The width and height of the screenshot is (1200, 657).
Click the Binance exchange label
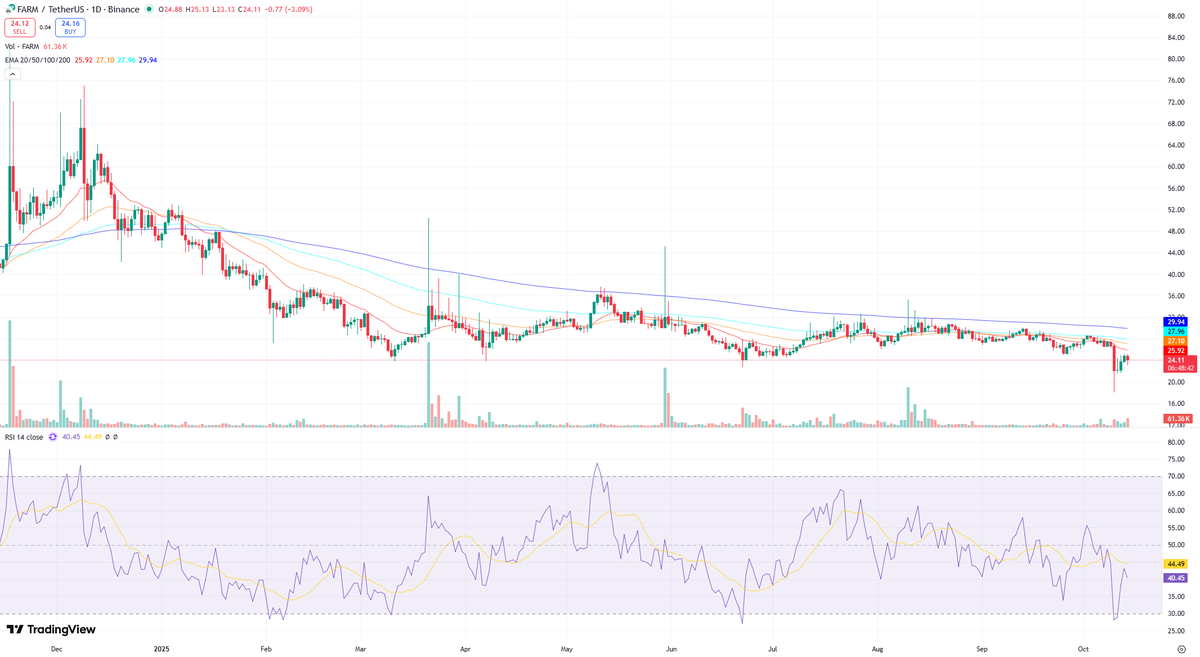pos(123,9)
